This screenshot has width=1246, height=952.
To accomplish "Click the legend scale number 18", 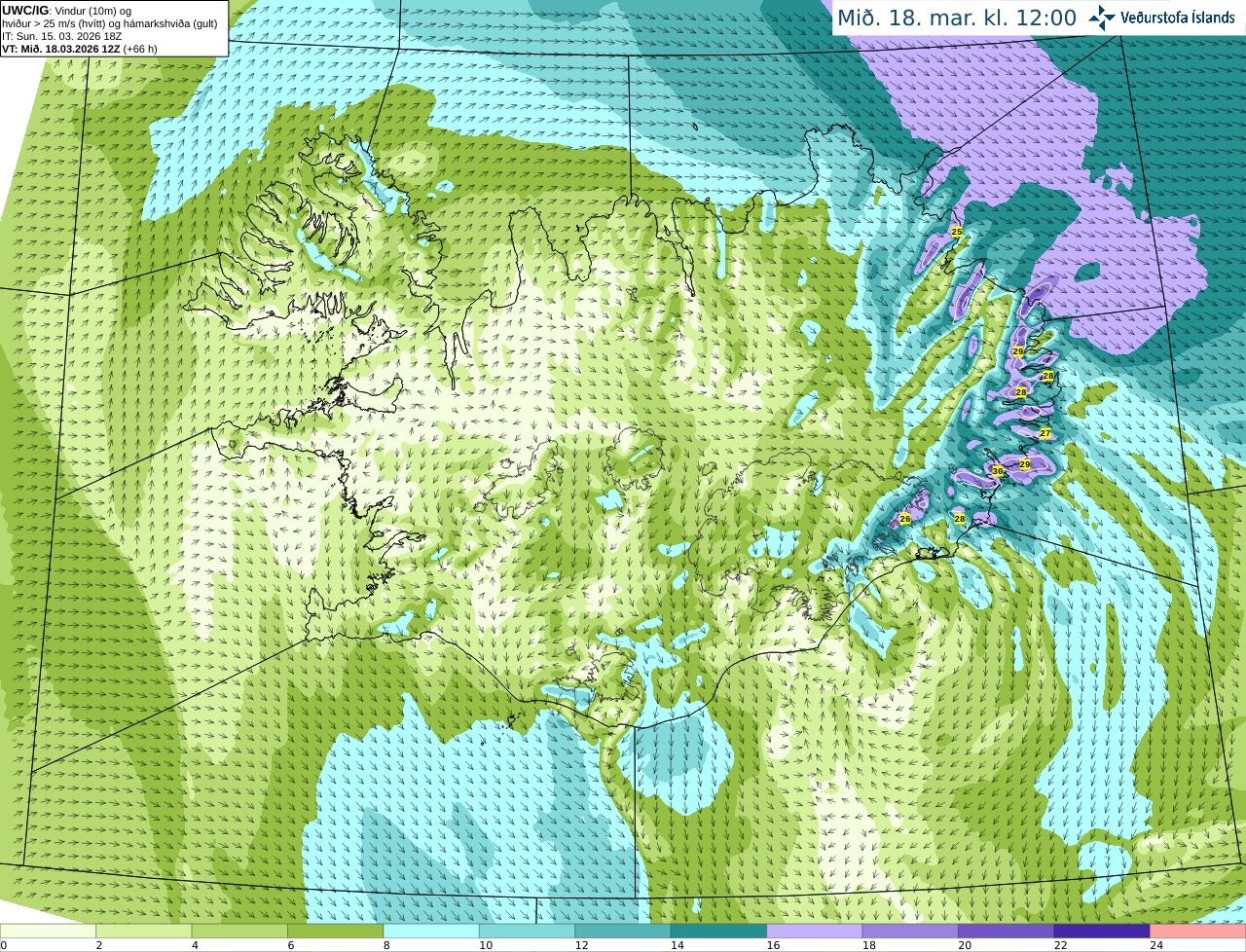I will pyautogui.click(x=869, y=945).
